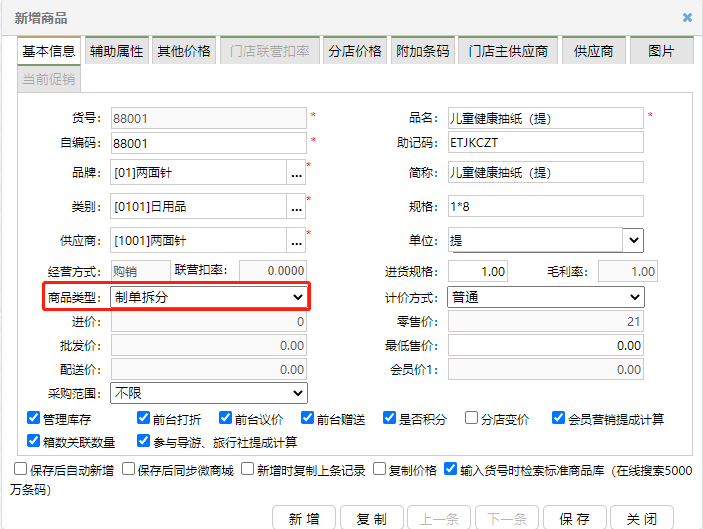Toggle the 前台打折 checkbox

coord(143,418)
